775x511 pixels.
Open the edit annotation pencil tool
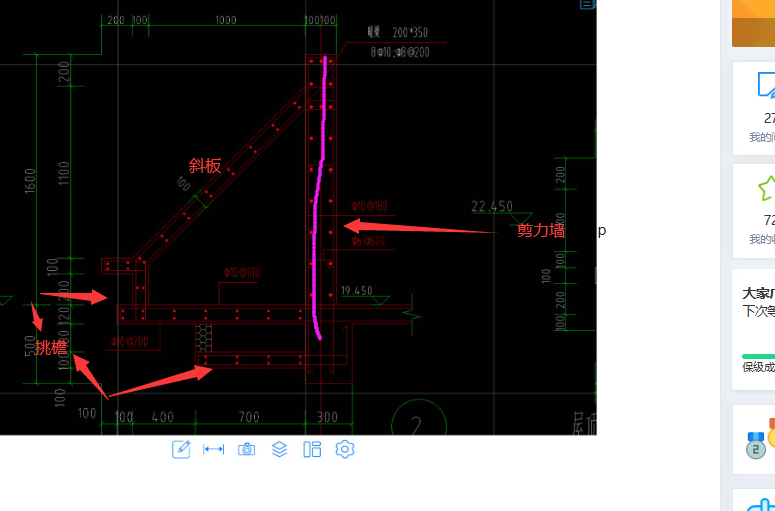click(x=181, y=449)
